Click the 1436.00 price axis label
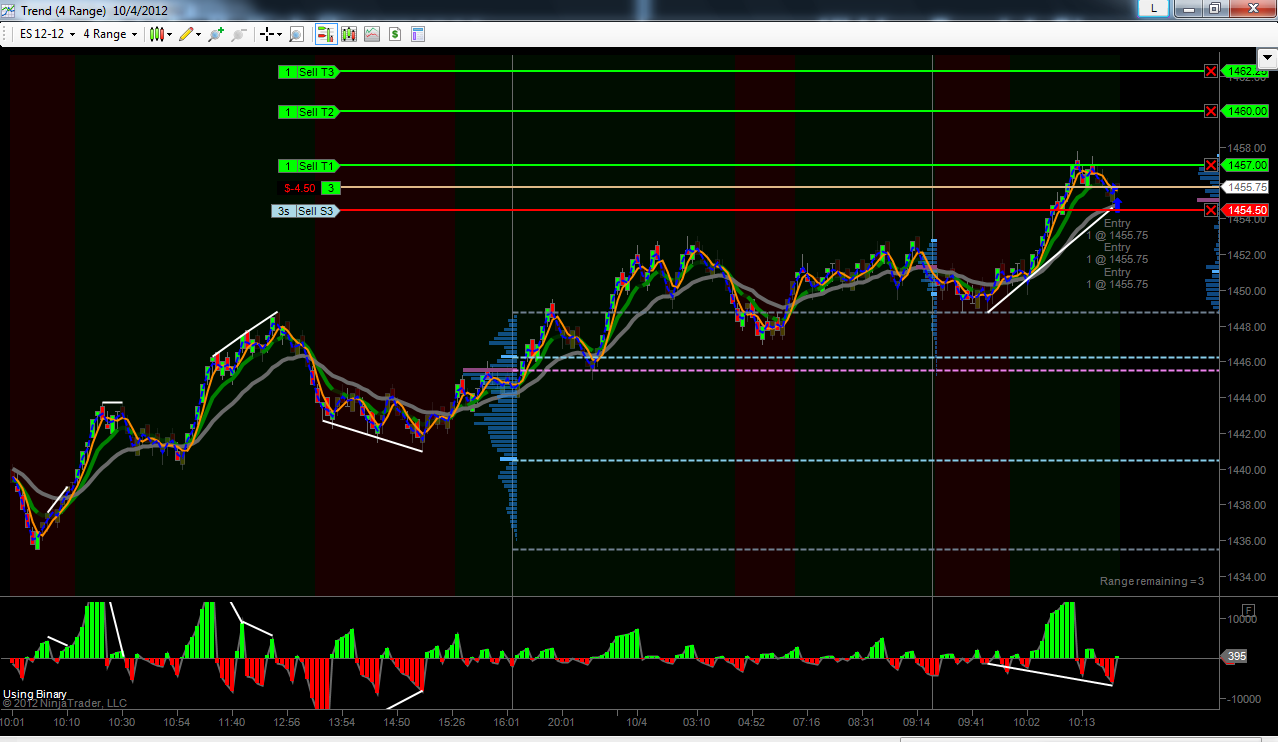The width and height of the screenshot is (1278, 742). [1247, 541]
